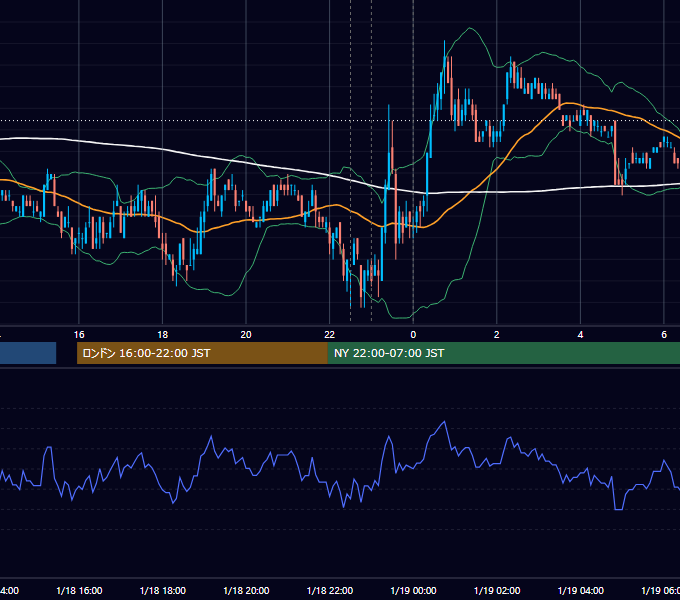680x600 pixels.
Task: Click the 2 hour label on chart axis
Action: 497,335
